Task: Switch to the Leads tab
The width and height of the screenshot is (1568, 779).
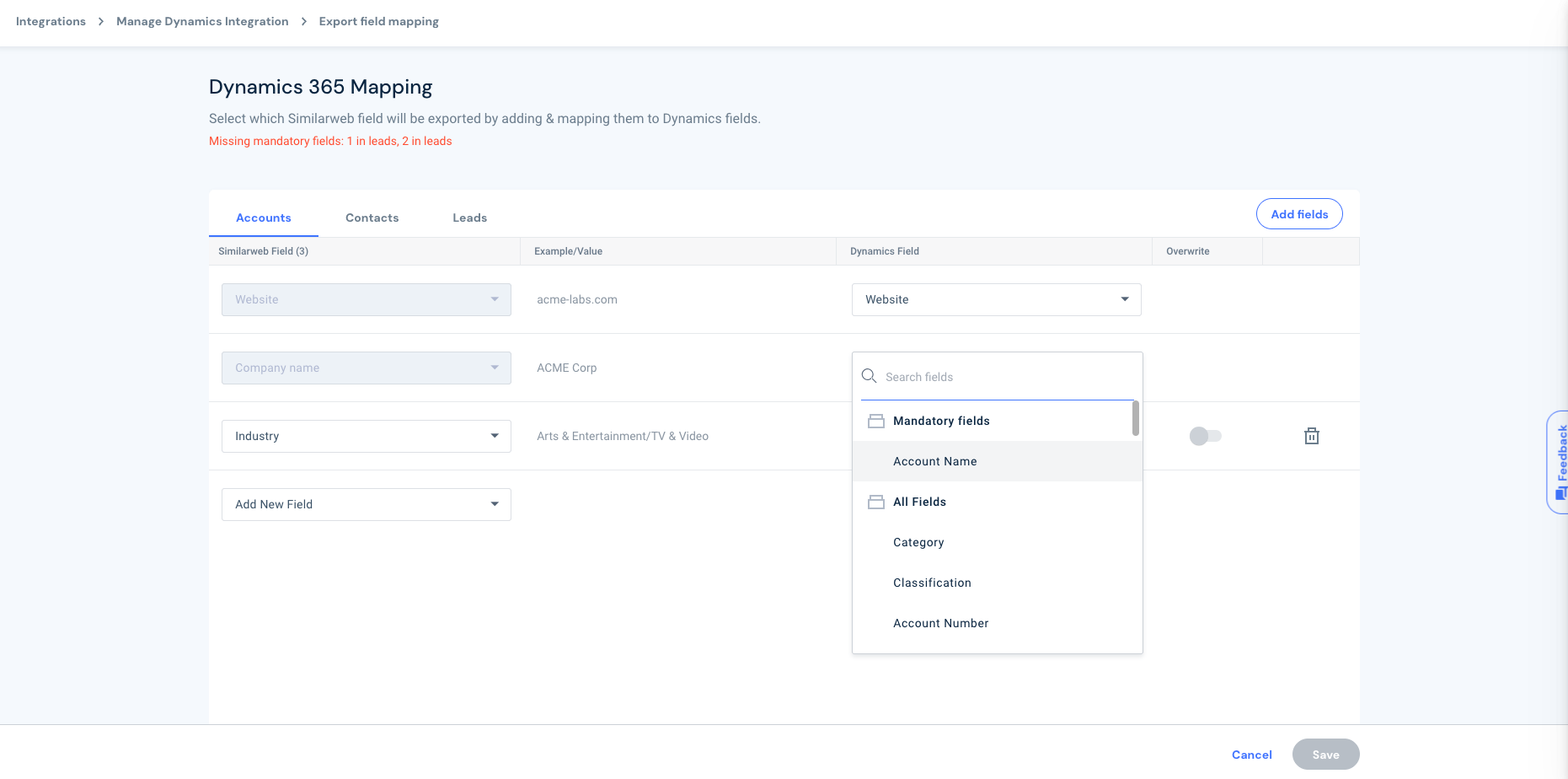Action: (469, 218)
